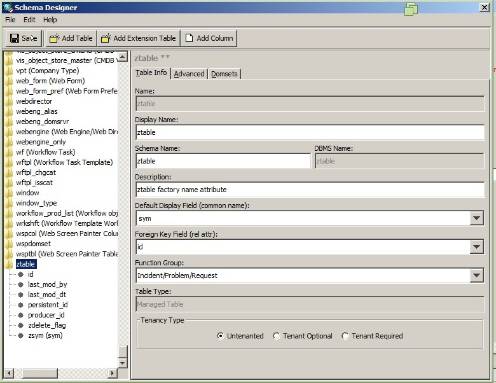
Task: Click the Schema Designer title bar icon
Action: (8, 7)
